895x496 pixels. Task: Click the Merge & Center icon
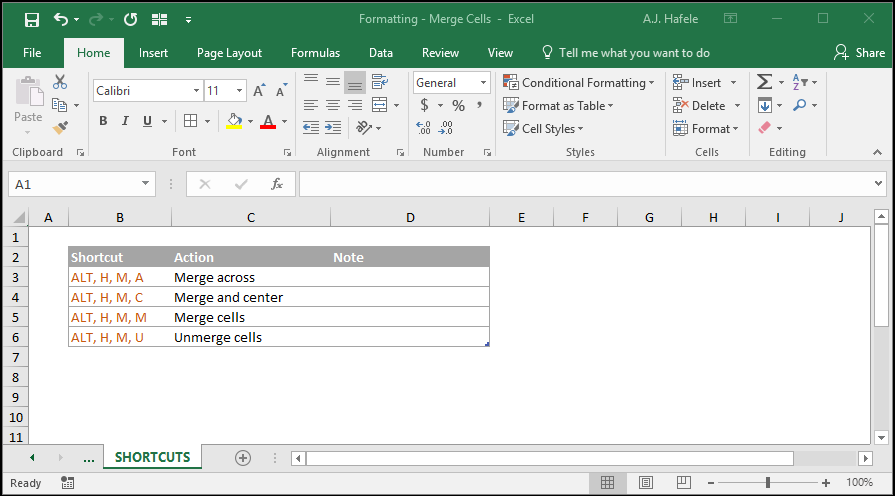[380, 105]
